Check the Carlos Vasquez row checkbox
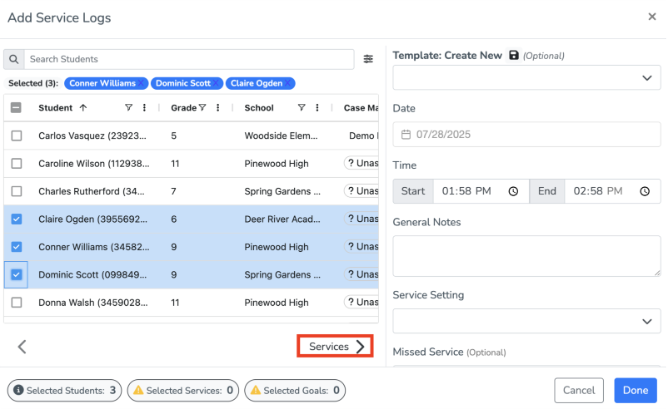Image resolution: width=667 pixels, height=409 pixels. tap(17, 136)
